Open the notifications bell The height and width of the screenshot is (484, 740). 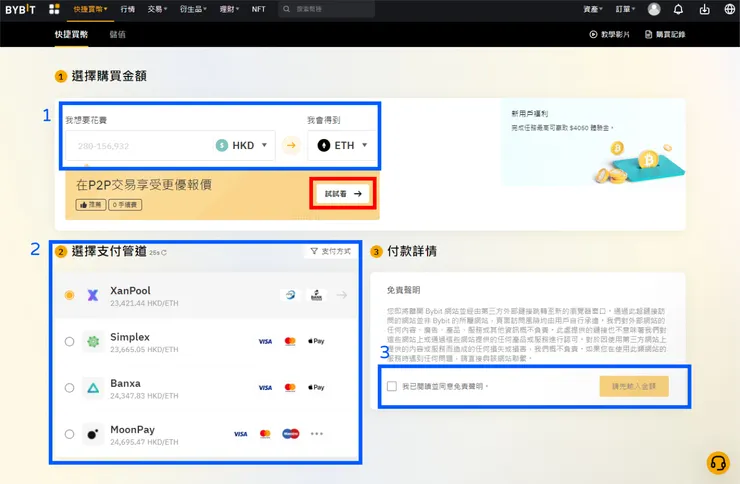pyautogui.click(x=678, y=9)
